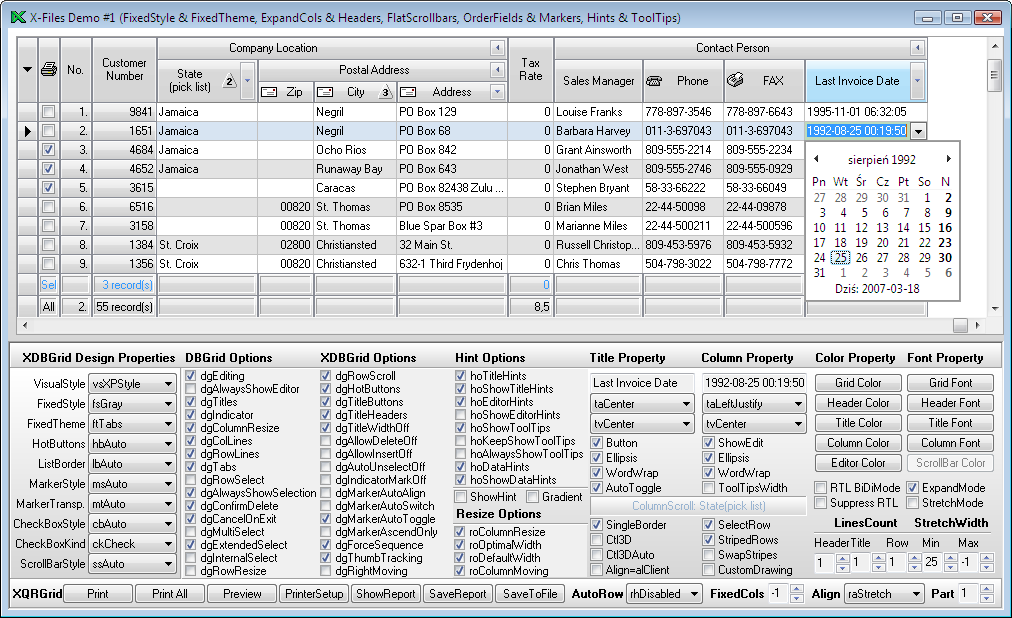The height and width of the screenshot is (618, 1012).
Task: Click the FAX icon in column header
Action: (735, 81)
